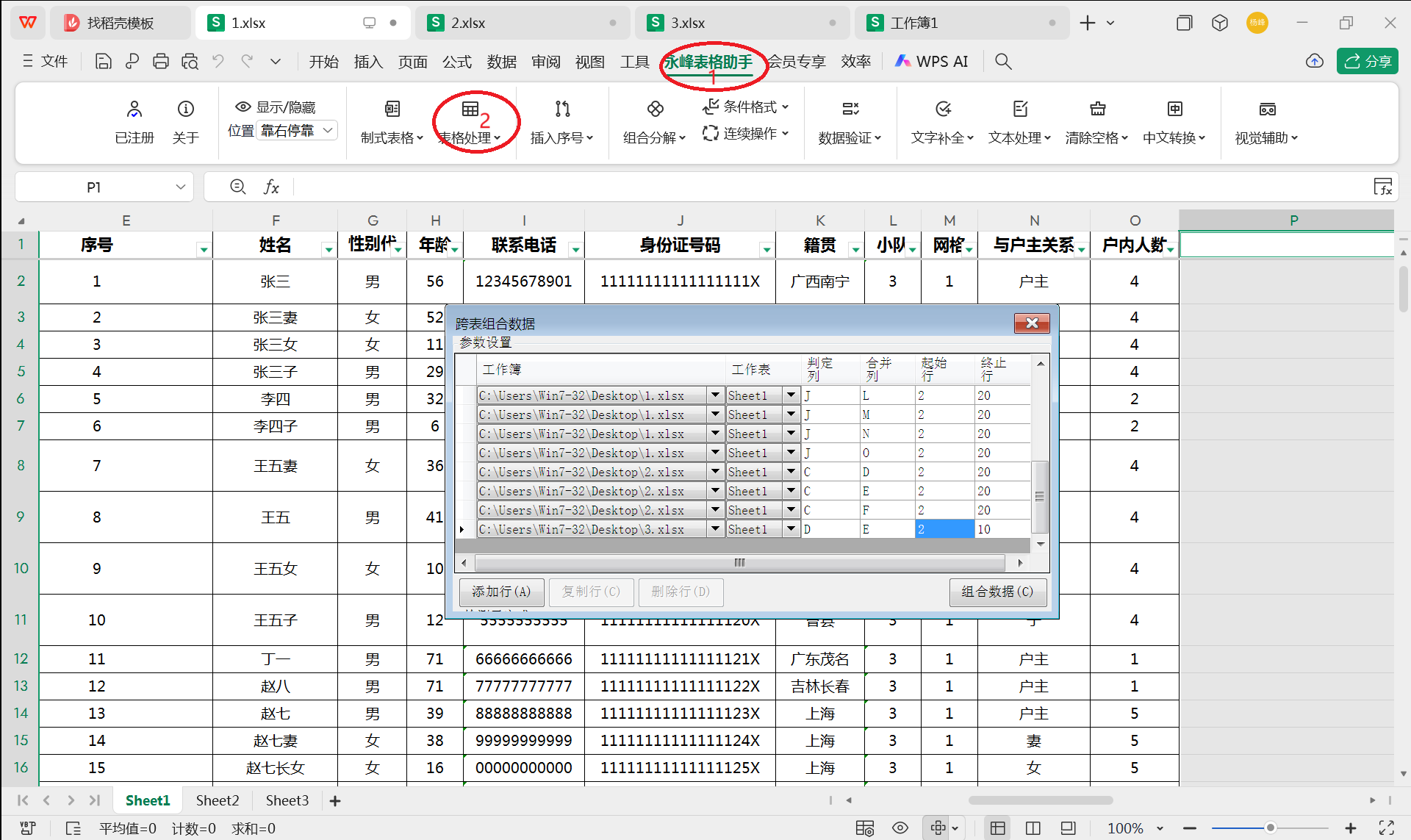Screen dimensions: 1411x840
Task: Click the 组合数据(C) button
Action: [997, 592]
